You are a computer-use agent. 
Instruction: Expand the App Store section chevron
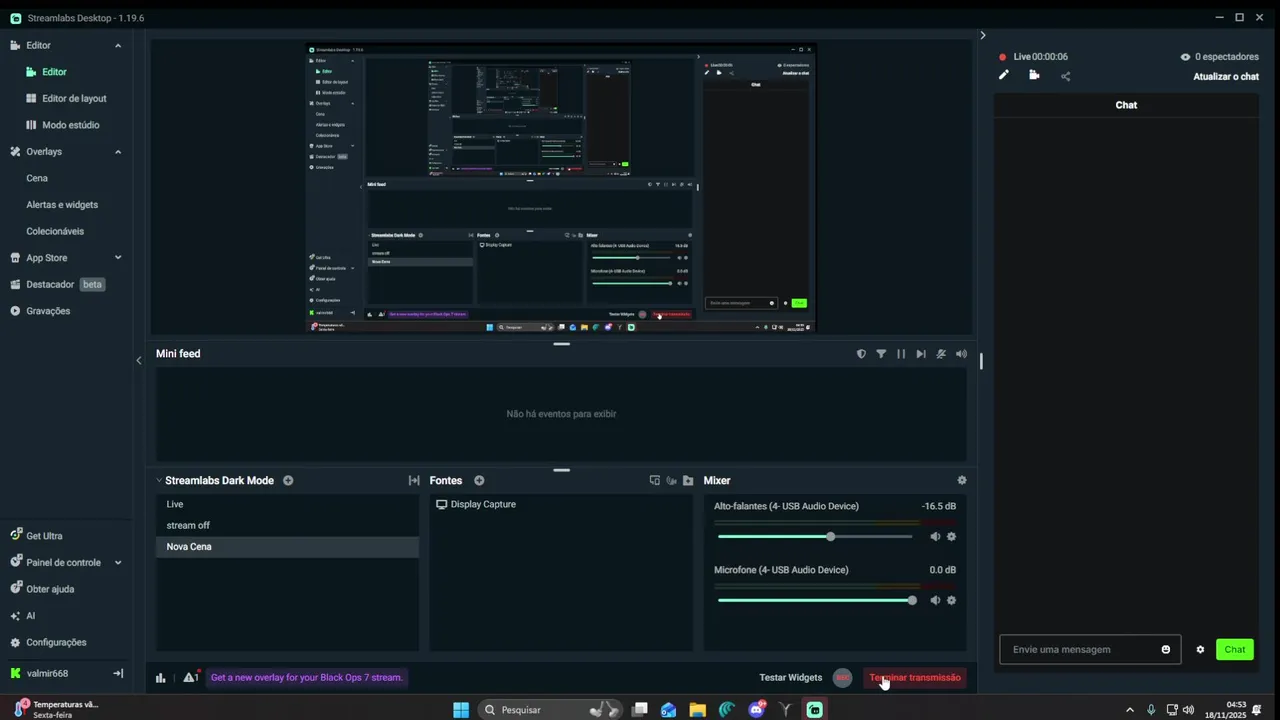pyautogui.click(x=118, y=258)
